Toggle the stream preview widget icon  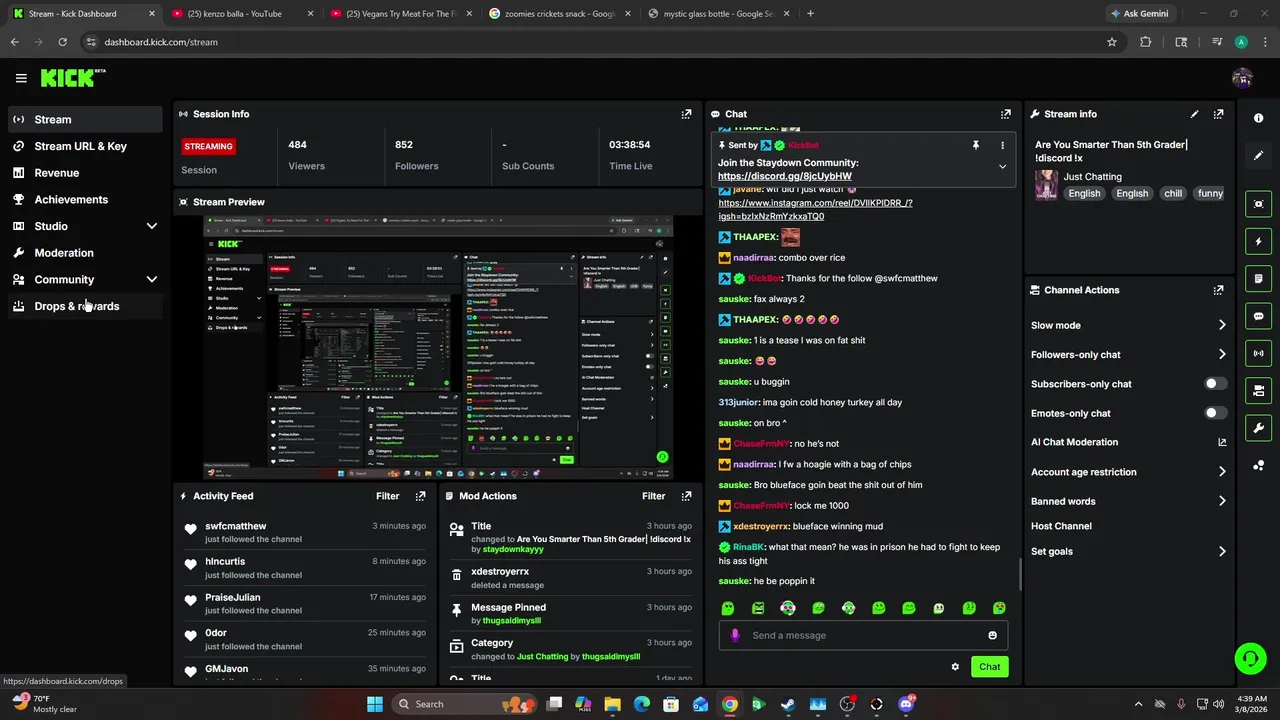tap(1258, 204)
